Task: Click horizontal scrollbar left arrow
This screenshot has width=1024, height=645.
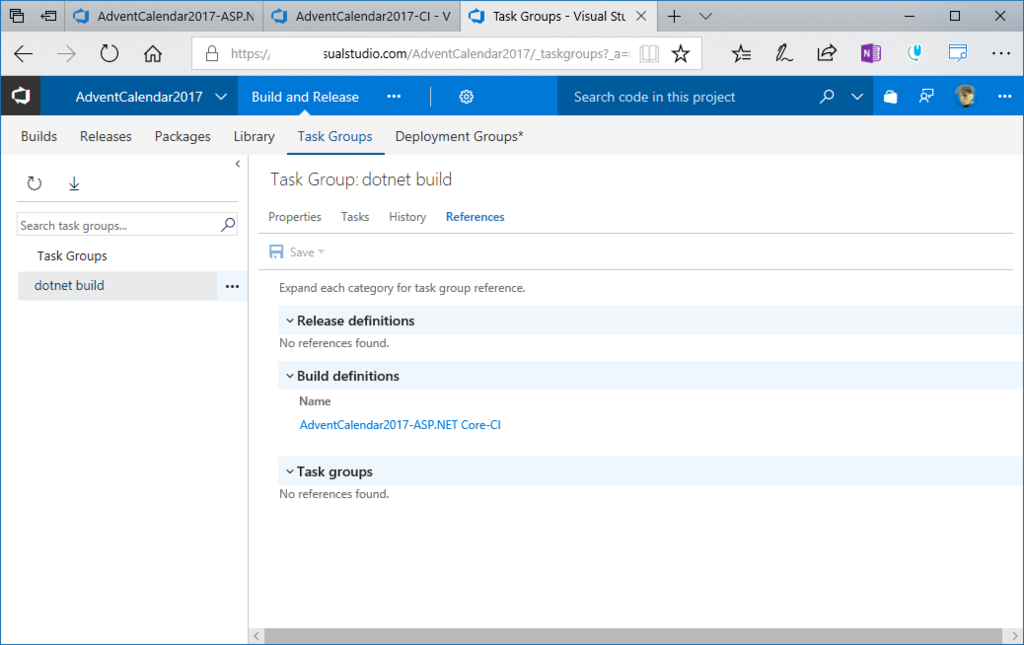Action: click(257, 636)
